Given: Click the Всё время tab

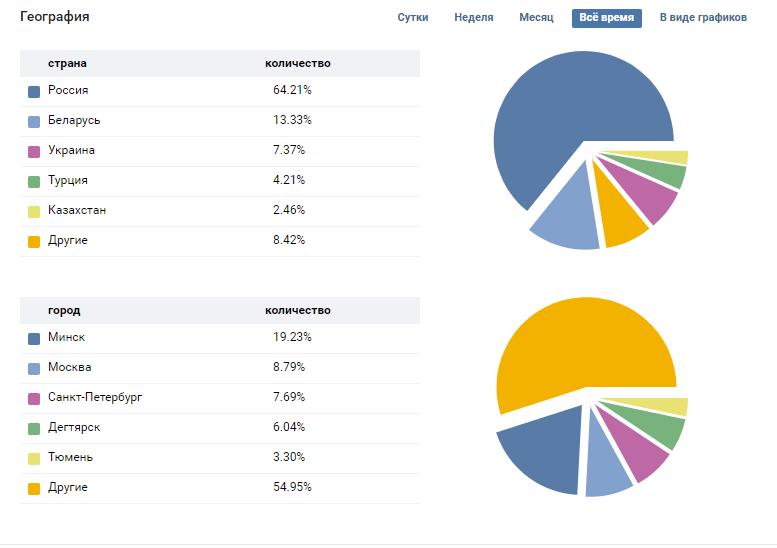Looking at the screenshot, I should click(x=606, y=18).
